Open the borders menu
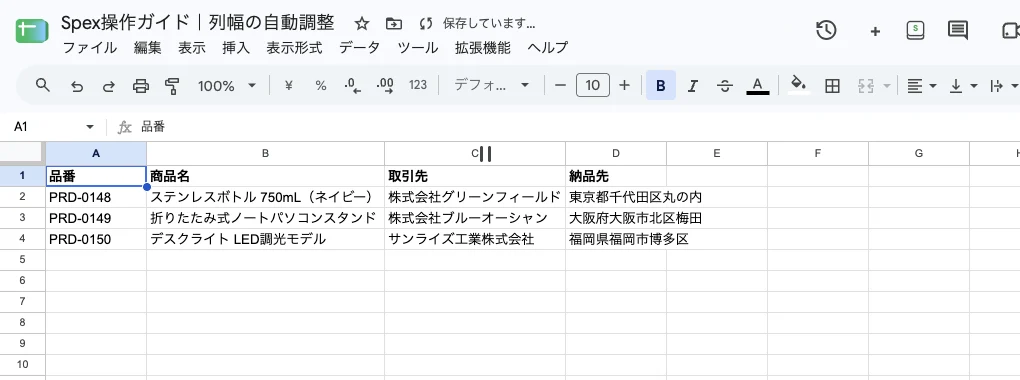This screenshot has width=1020, height=380. pyautogui.click(x=832, y=86)
